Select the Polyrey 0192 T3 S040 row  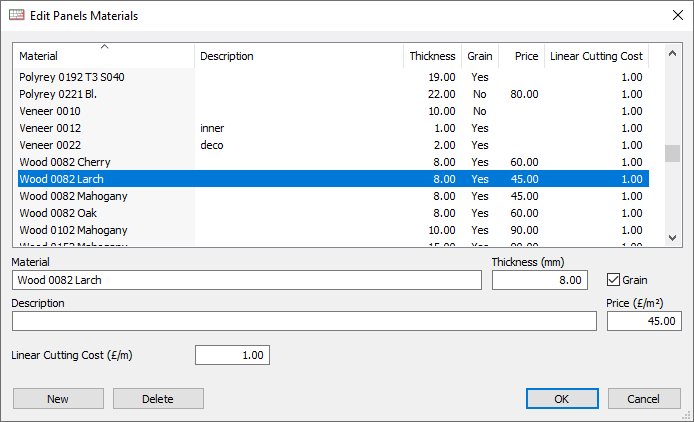point(333,77)
